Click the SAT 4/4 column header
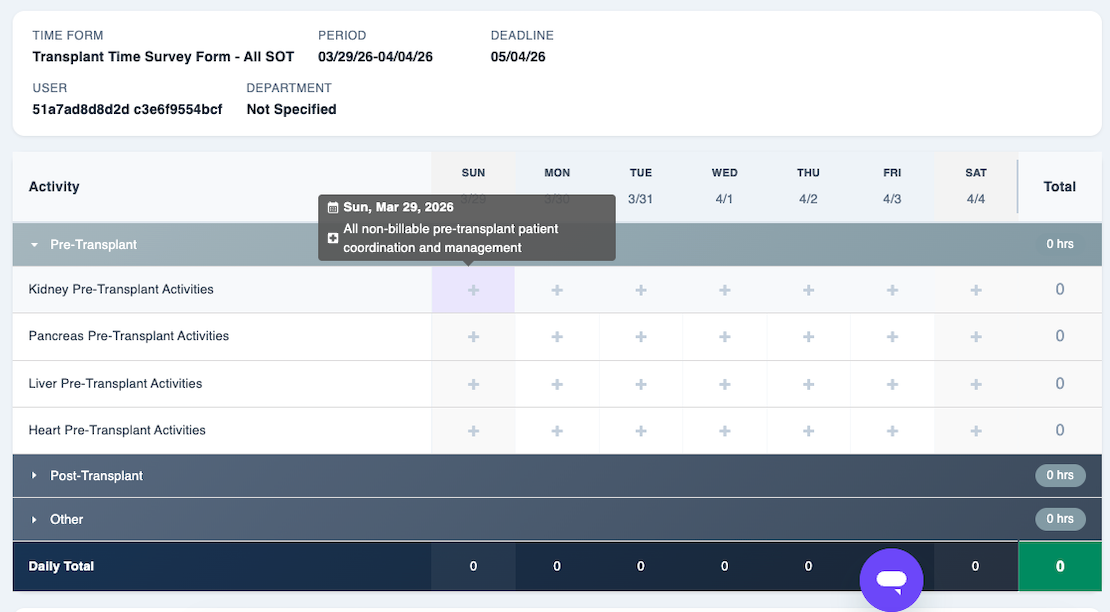This screenshot has width=1110, height=612. click(975, 186)
